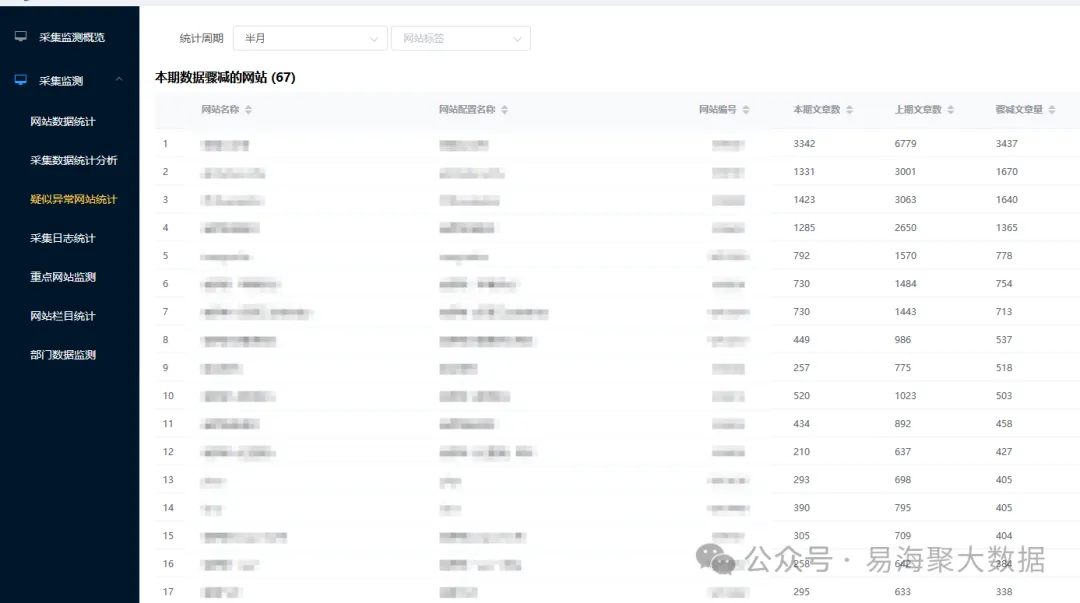Click value 458 in row 11
This screenshot has height=603, width=1080.
(1004, 424)
